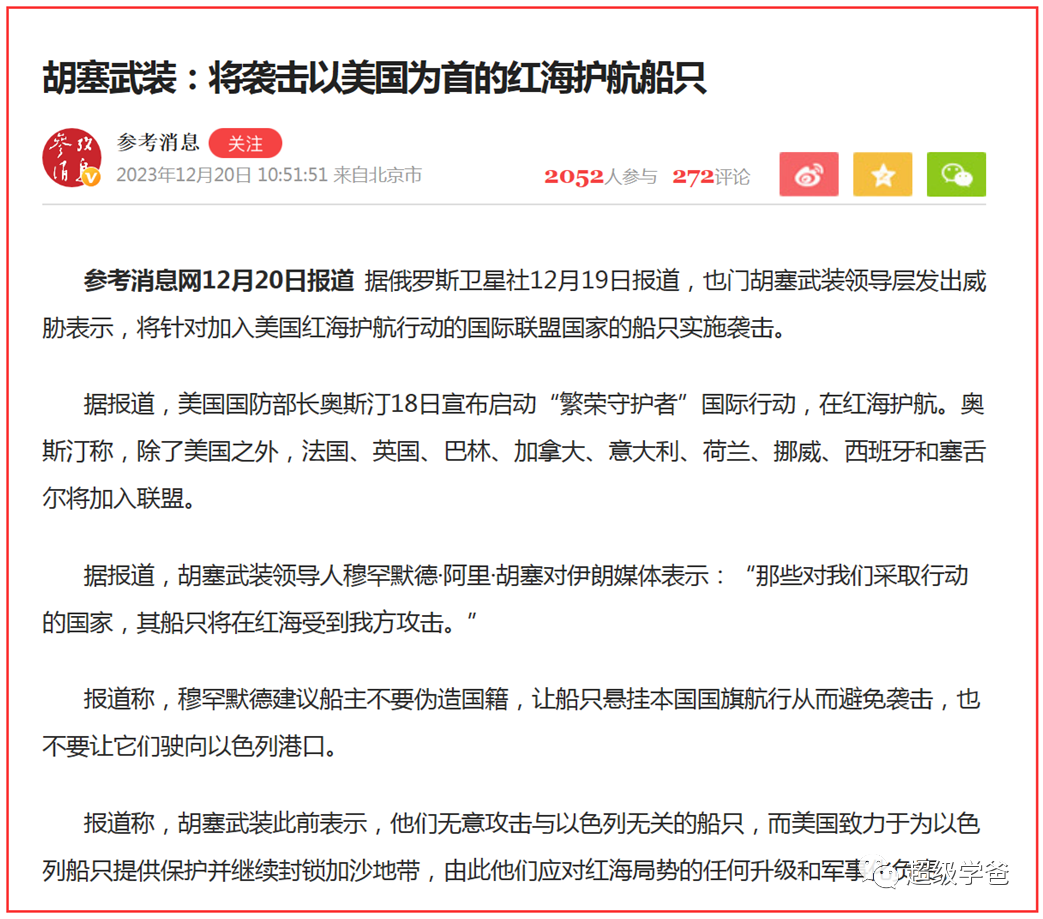This screenshot has width=1043, height=919.
Task: Click the phrase 美国国防部长奥斯汀18日宣布启动
Action: [357, 404]
